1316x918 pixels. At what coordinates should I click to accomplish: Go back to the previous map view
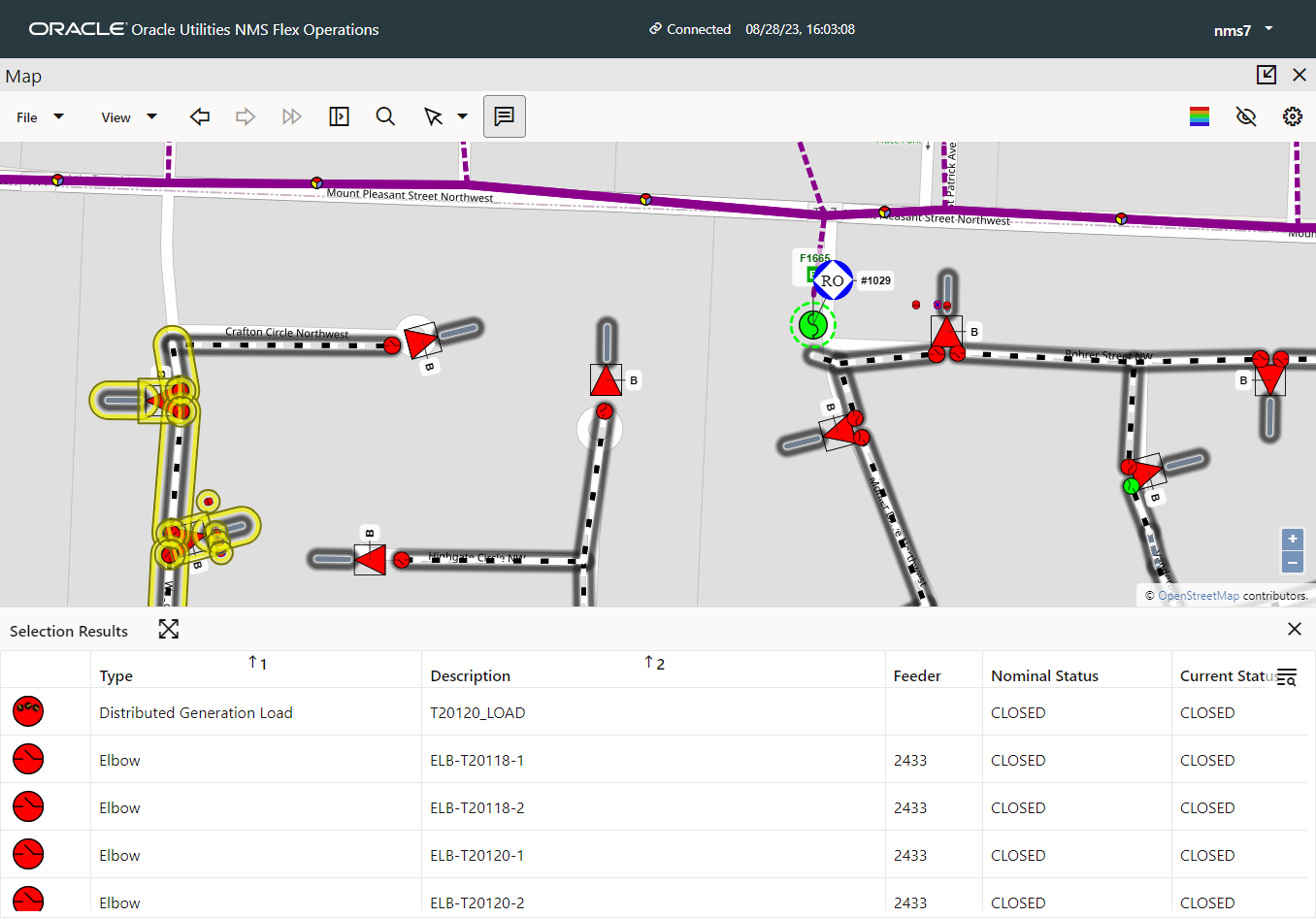pyautogui.click(x=200, y=116)
